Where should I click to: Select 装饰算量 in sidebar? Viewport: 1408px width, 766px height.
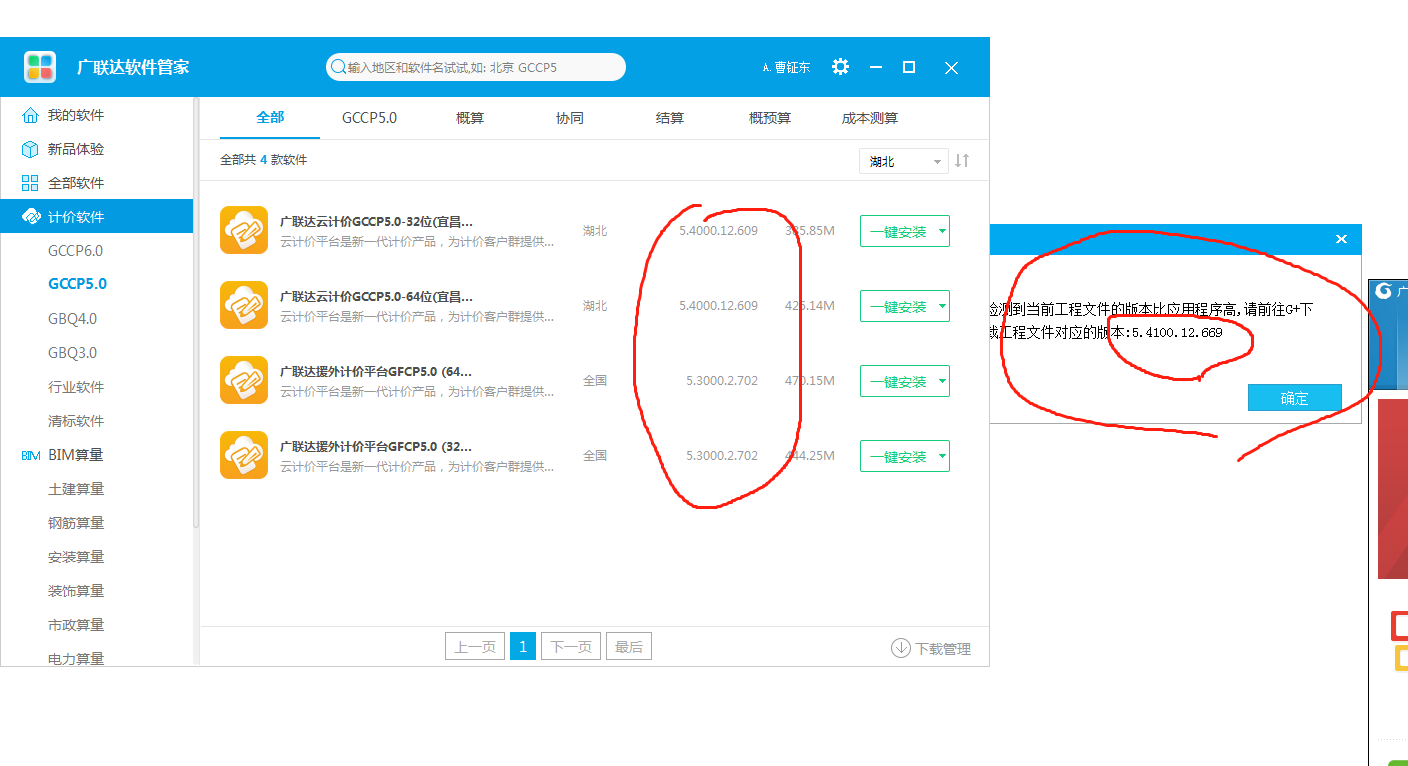tap(76, 591)
